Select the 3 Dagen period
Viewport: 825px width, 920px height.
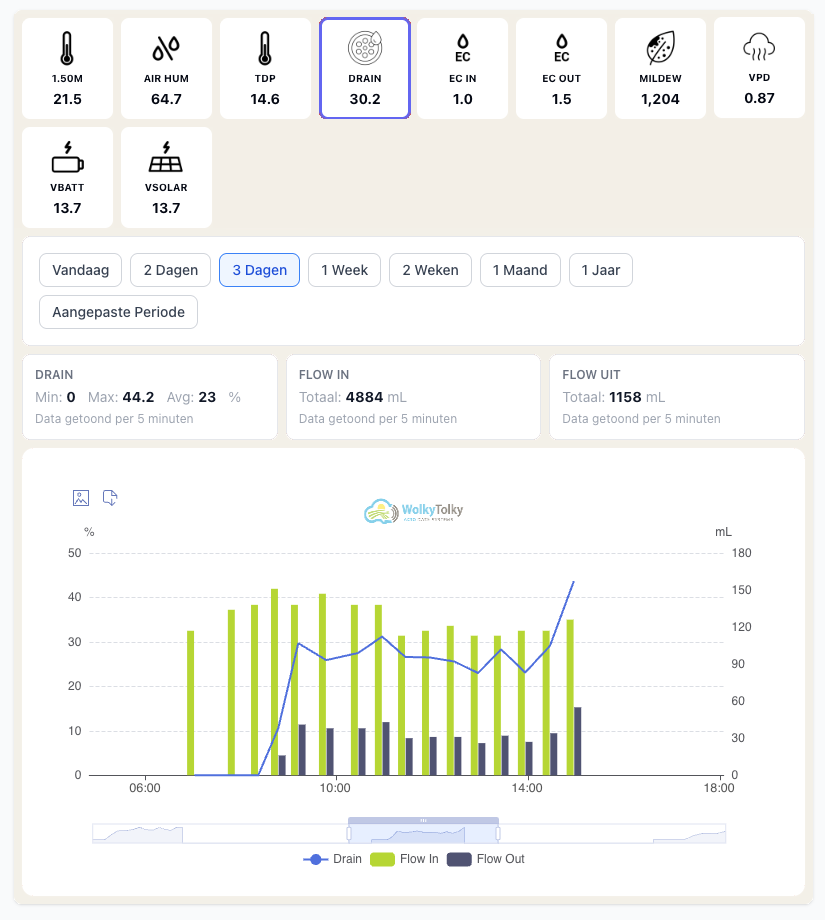click(259, 270)
